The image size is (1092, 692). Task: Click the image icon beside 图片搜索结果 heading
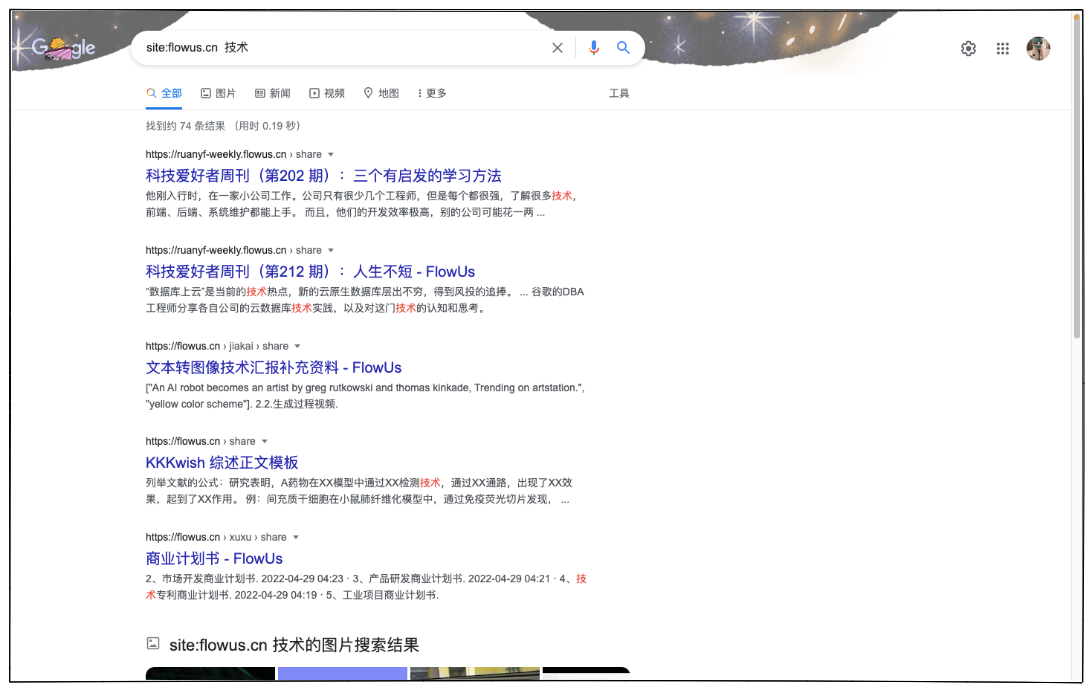[x=153, y=644]
